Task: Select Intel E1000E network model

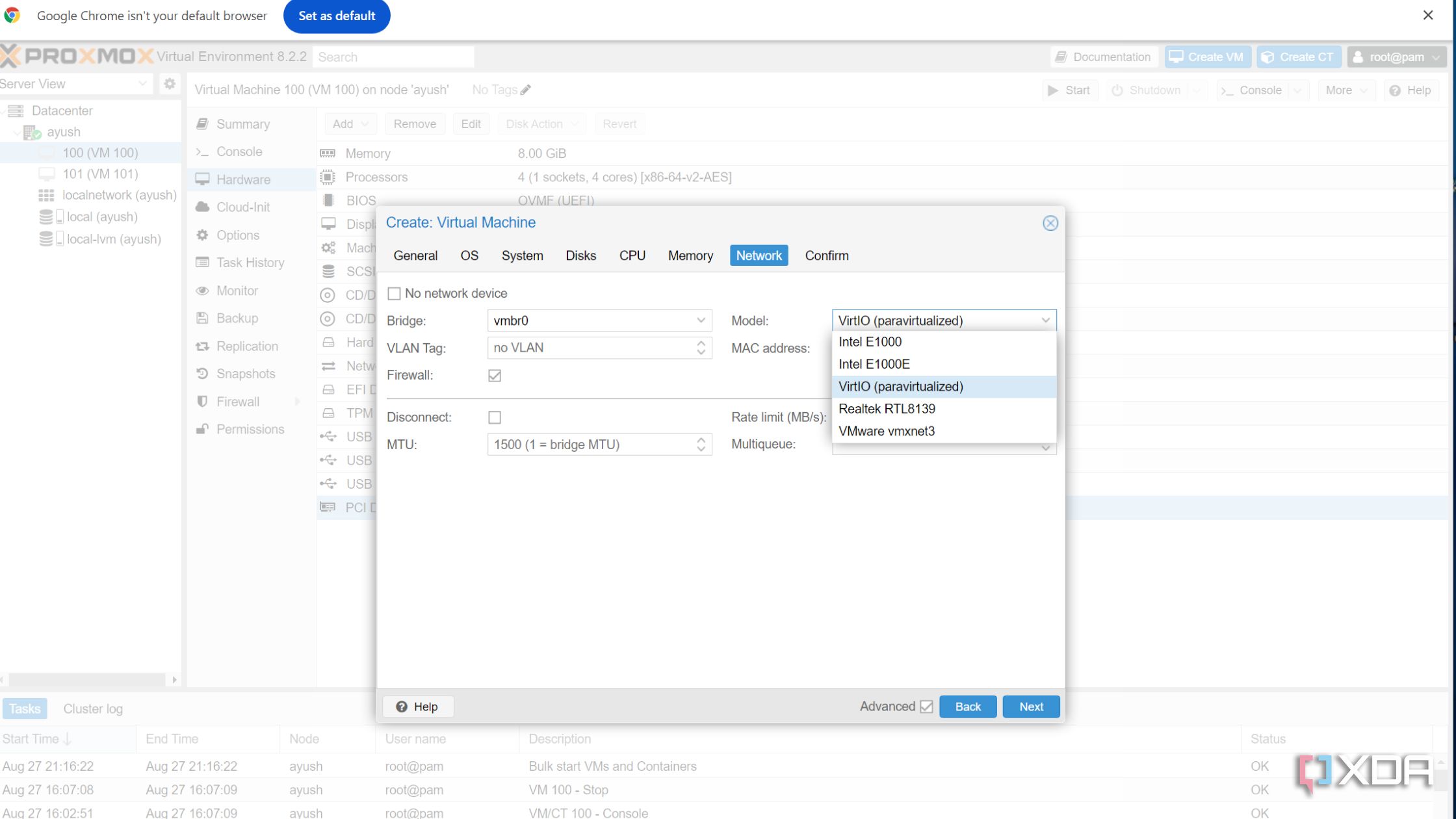Action: pyautogui.click(x=944, y=364)
